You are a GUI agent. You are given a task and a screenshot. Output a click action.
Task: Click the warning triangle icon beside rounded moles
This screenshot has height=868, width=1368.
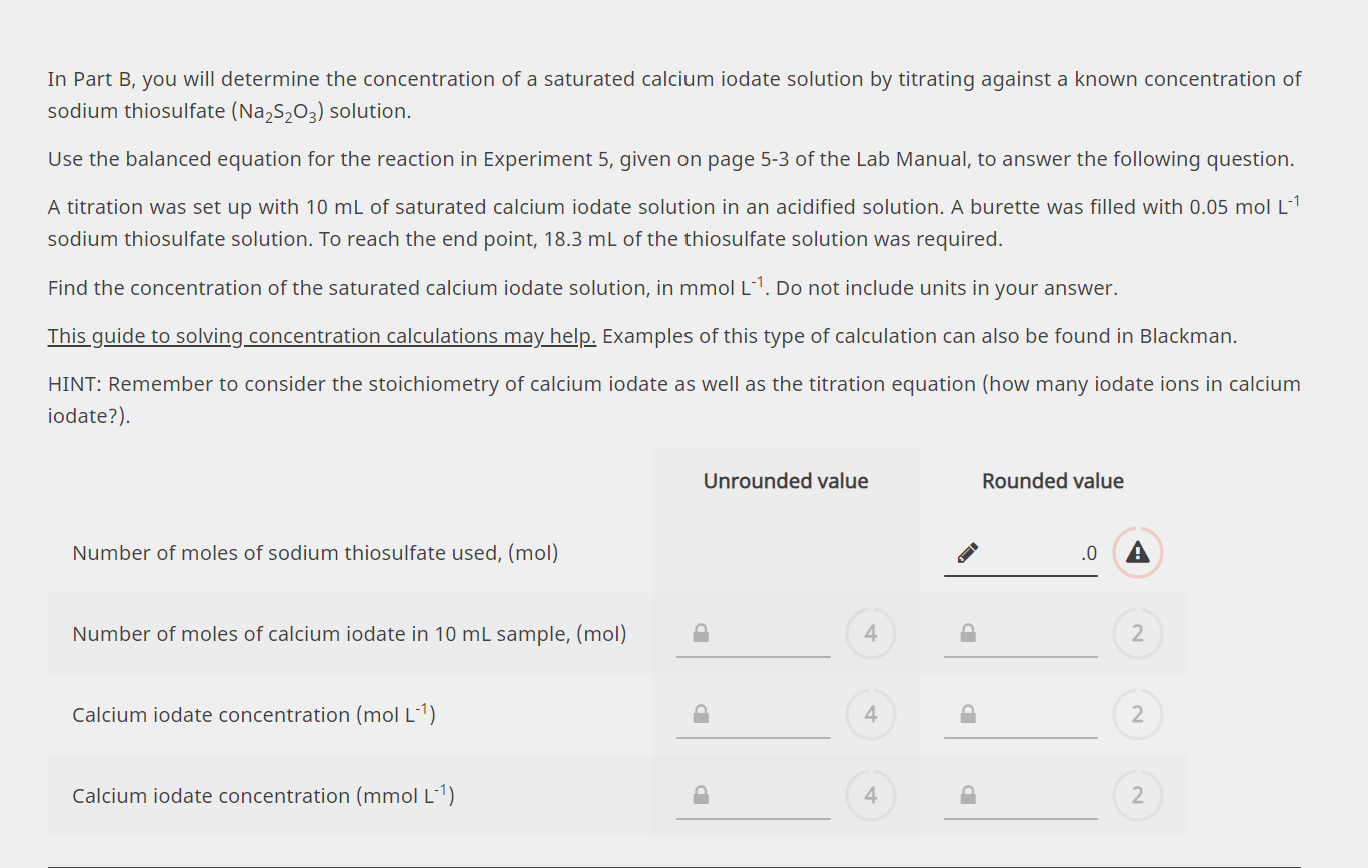pos(1137,552)
